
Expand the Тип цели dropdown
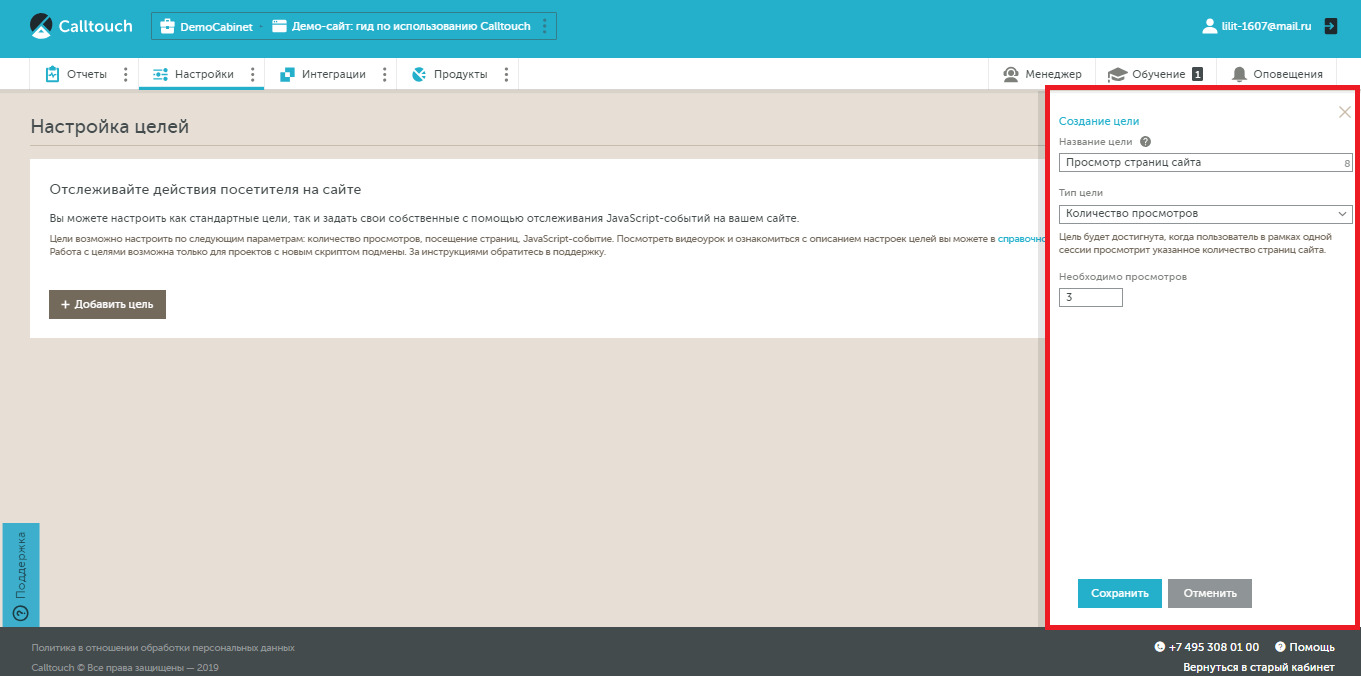pos(1205,214)
